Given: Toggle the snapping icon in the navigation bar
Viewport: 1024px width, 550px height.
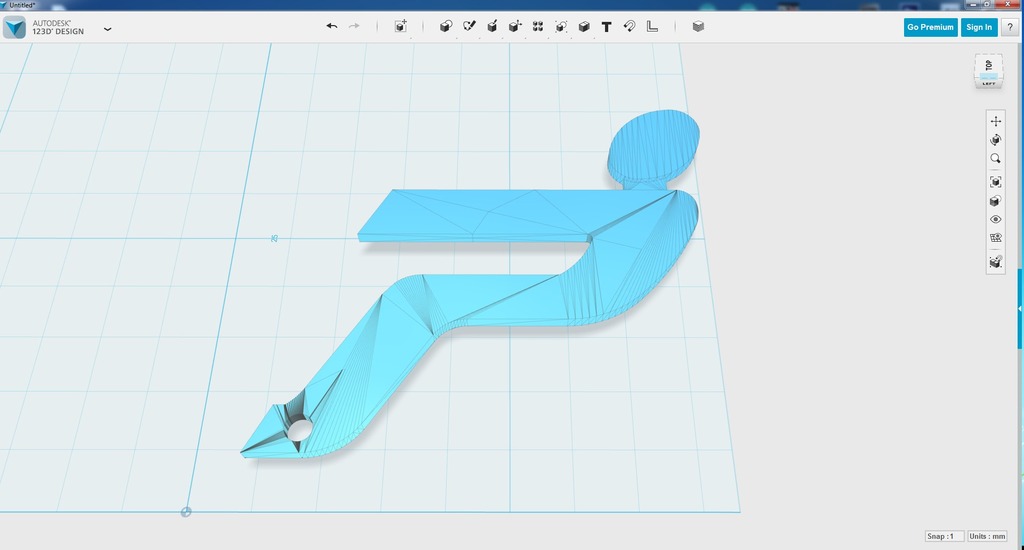Looking at the screenshot, I should pyautogui.click(x=995, y=262).
